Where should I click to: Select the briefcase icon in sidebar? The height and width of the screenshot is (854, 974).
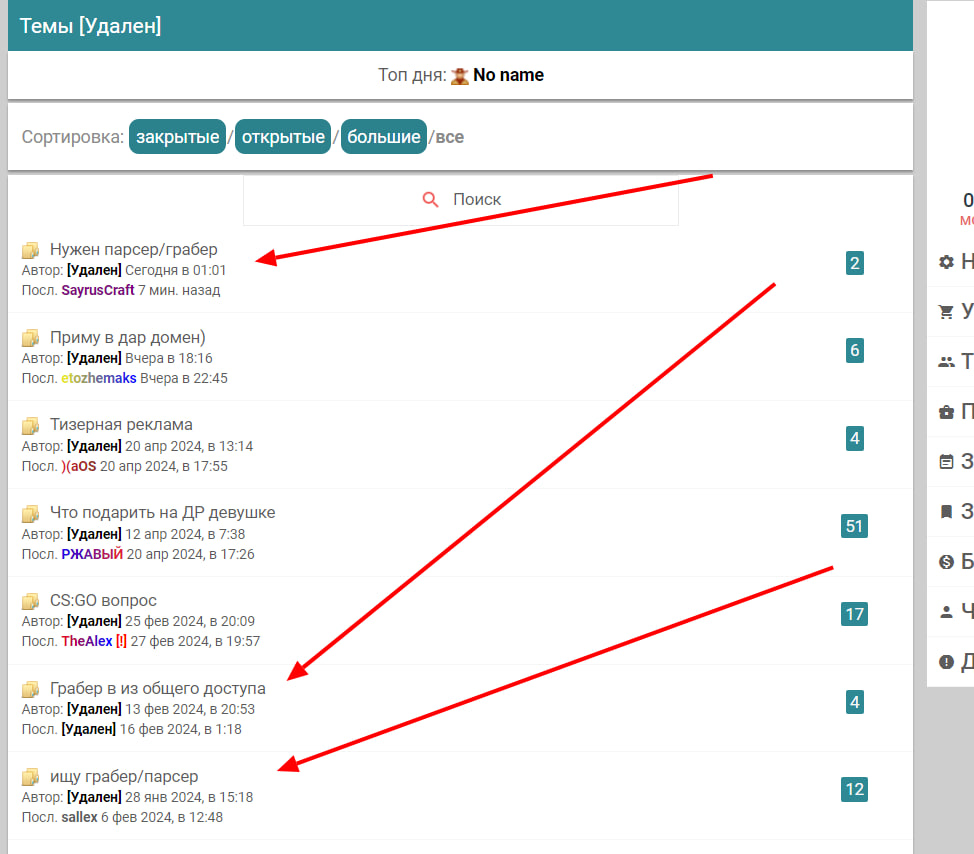[x=946, y=412]
